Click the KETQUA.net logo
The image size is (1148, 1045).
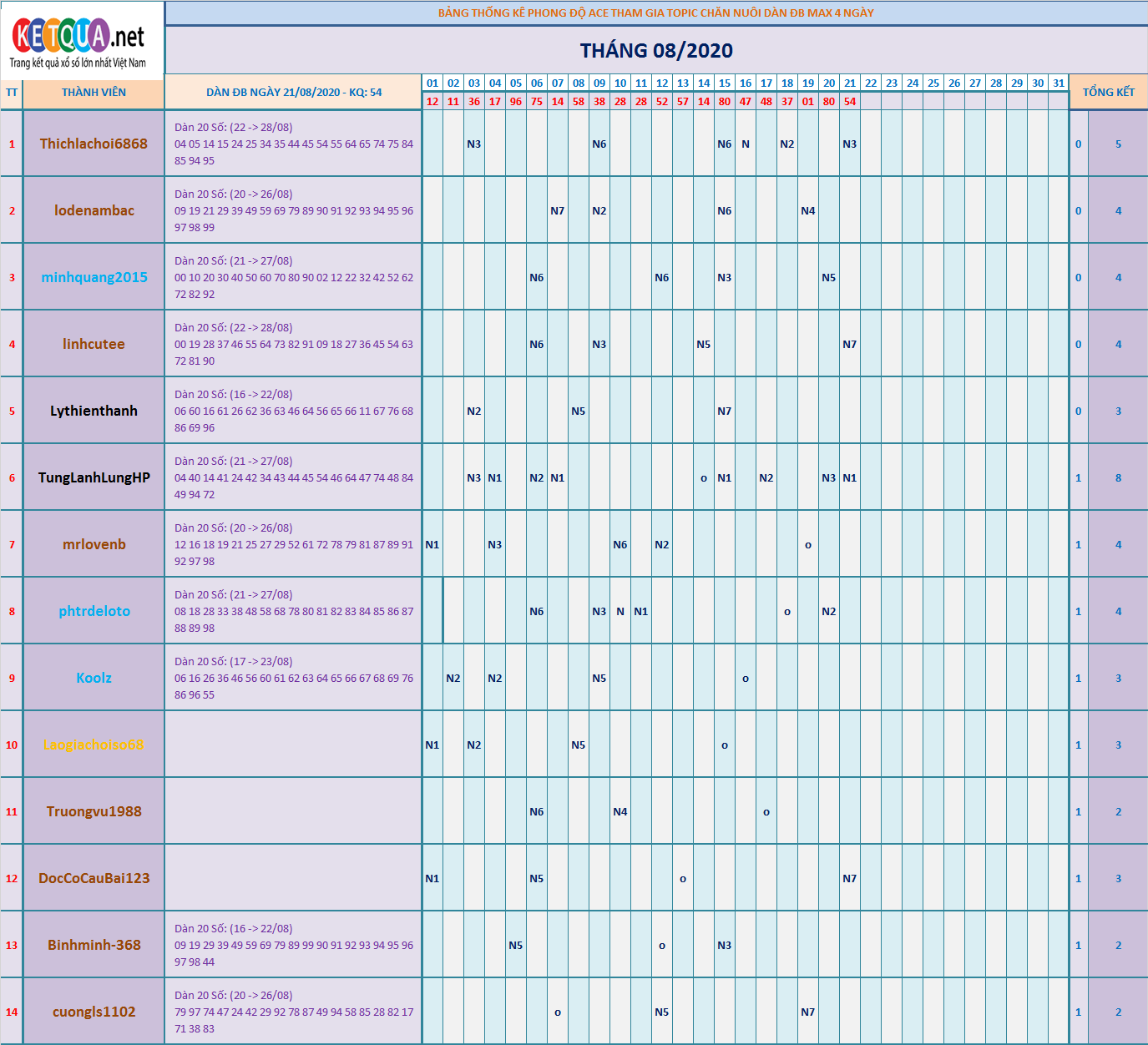click(x=78, y=42)
